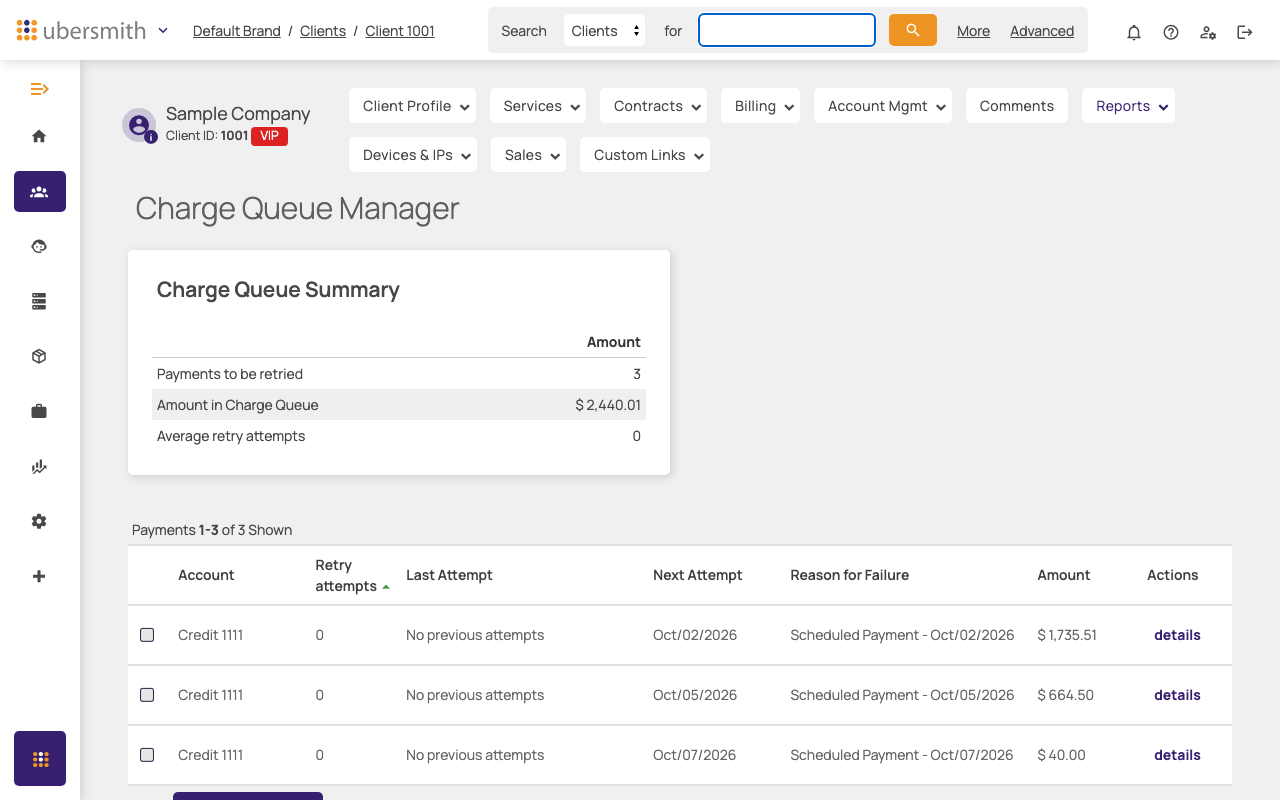The image size is (1280, 800).
Task: Go to the Home sidebar icon
Action: click(x=39, y=136)
